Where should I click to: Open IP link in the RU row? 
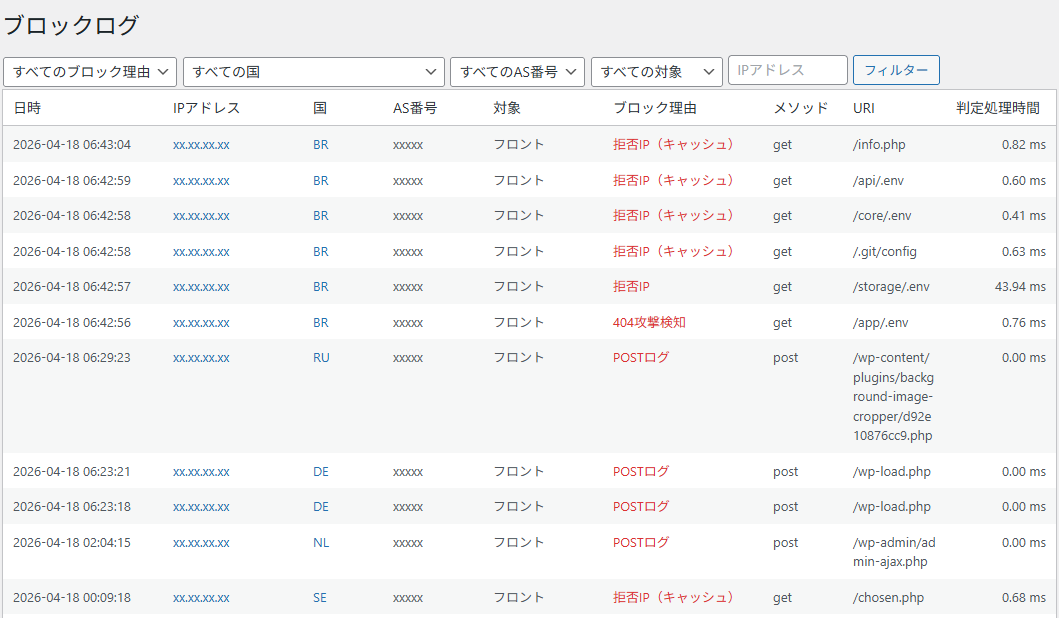pyautogui.click(x=201, y=357)
